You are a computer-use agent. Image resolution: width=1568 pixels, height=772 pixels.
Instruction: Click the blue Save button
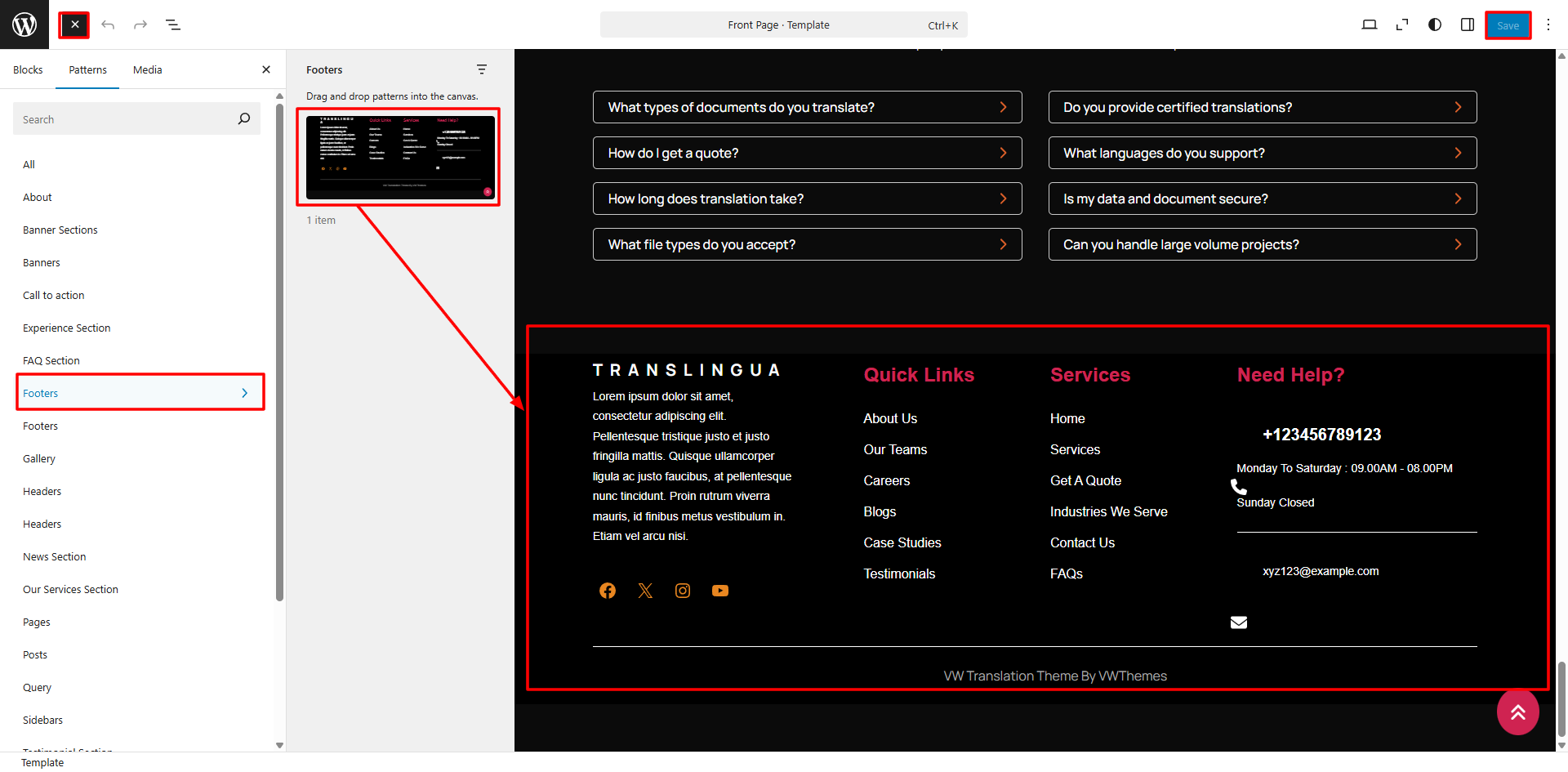[x=1508, y=25]
